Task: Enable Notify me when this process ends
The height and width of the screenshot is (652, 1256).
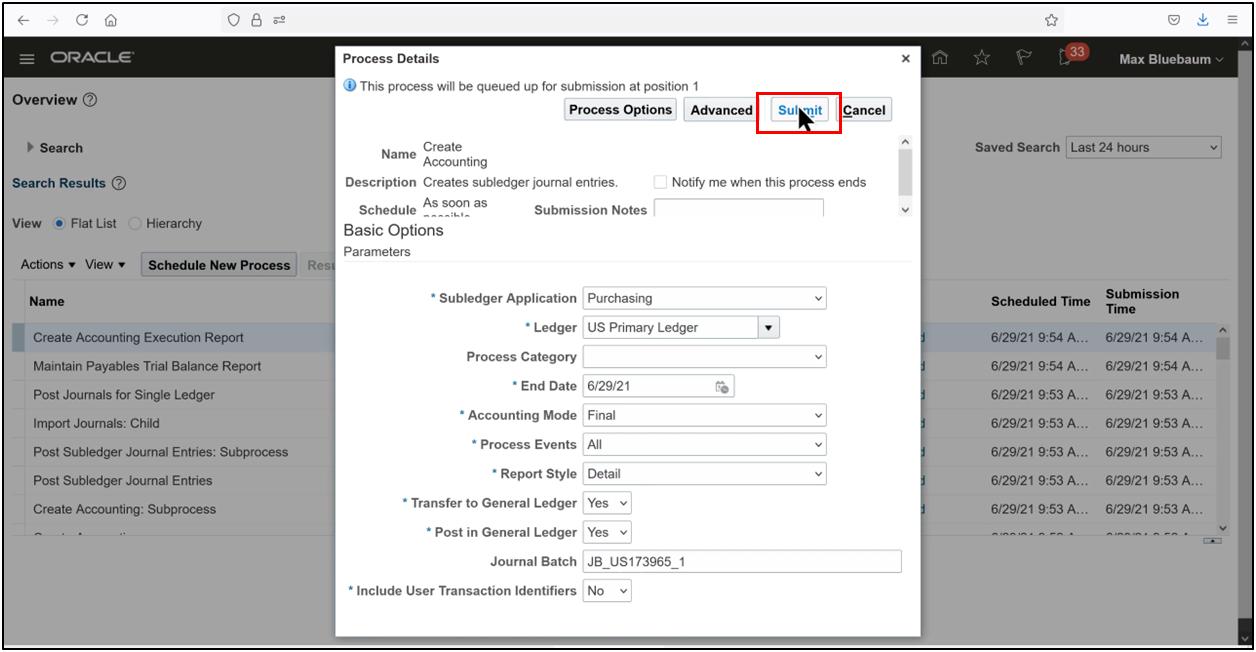Action: [x=659, y=181]
